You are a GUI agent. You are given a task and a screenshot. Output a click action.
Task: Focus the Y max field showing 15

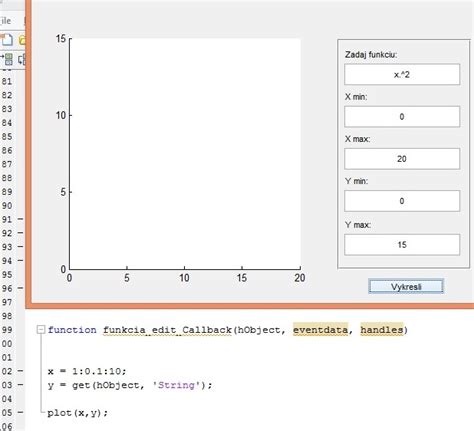[402, 245]
